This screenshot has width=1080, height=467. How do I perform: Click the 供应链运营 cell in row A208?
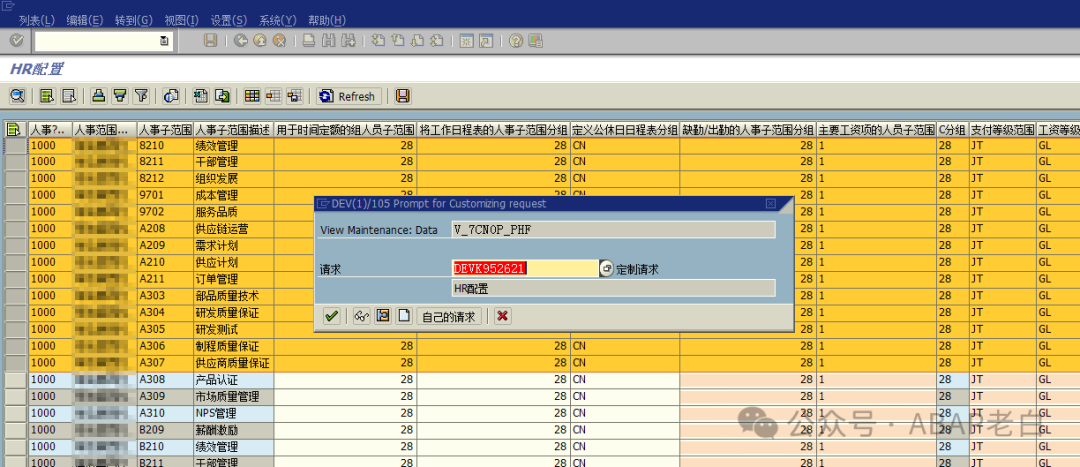click(233, 229)
